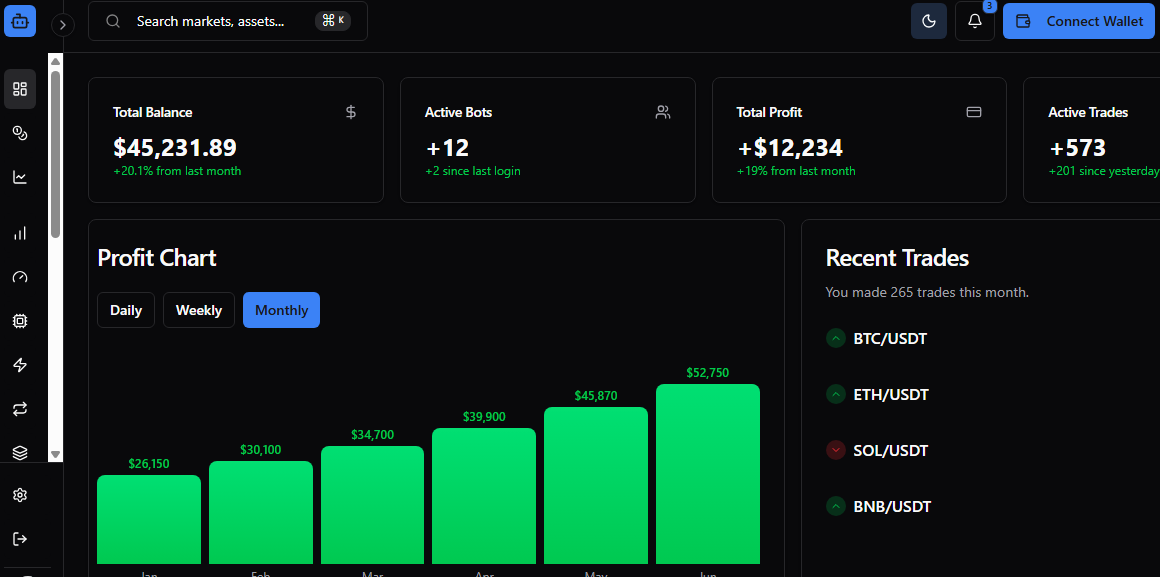Expand the sidebar with the chevron button
Screen dimensions: 1160x577
point(63,25)
